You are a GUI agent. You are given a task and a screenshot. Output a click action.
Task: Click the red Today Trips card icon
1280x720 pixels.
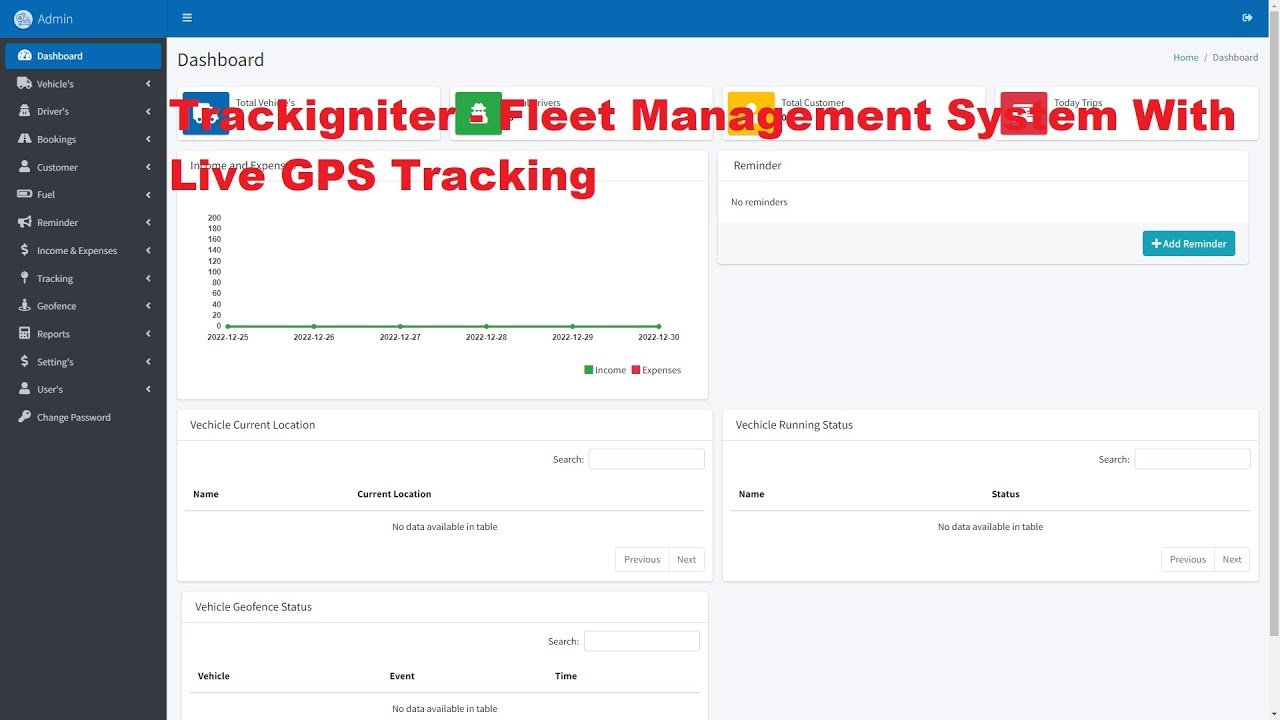pos(1024,113)
